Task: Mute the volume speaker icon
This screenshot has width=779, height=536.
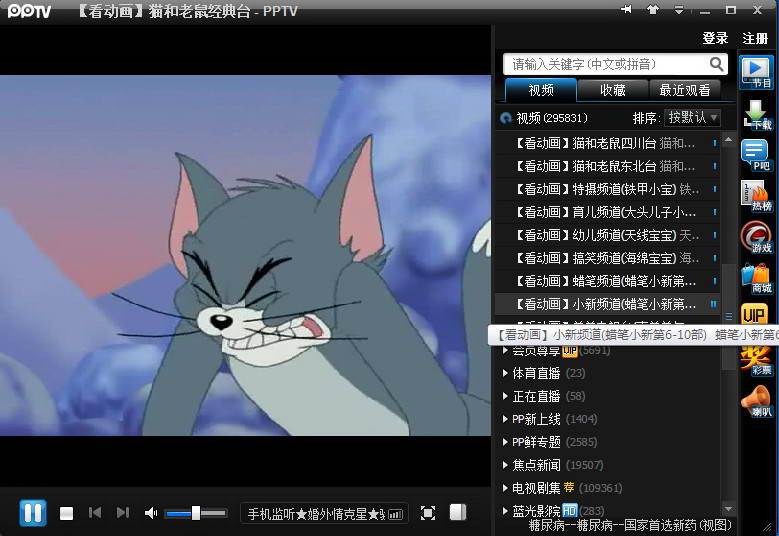Action: (x=151, y=513)
